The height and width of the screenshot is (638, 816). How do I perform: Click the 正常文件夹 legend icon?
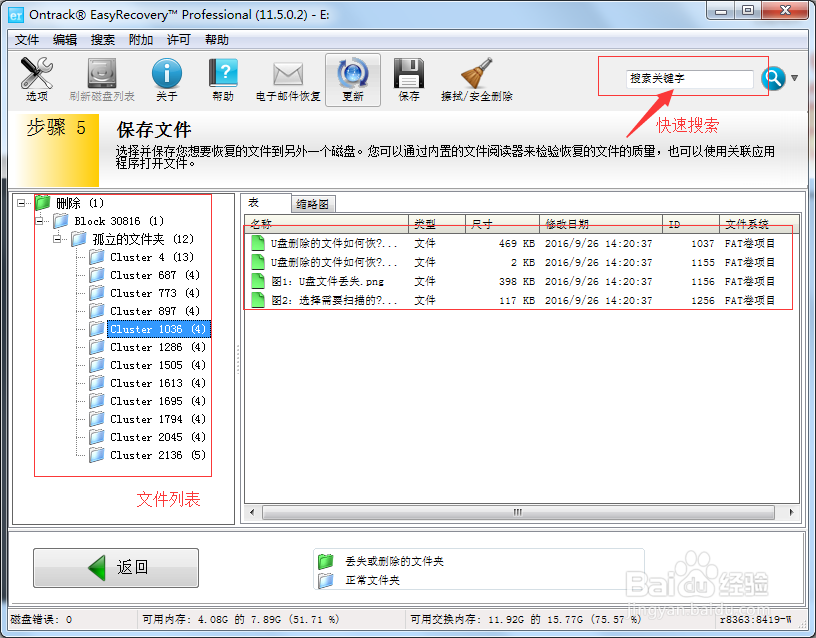tap(326, 580)
